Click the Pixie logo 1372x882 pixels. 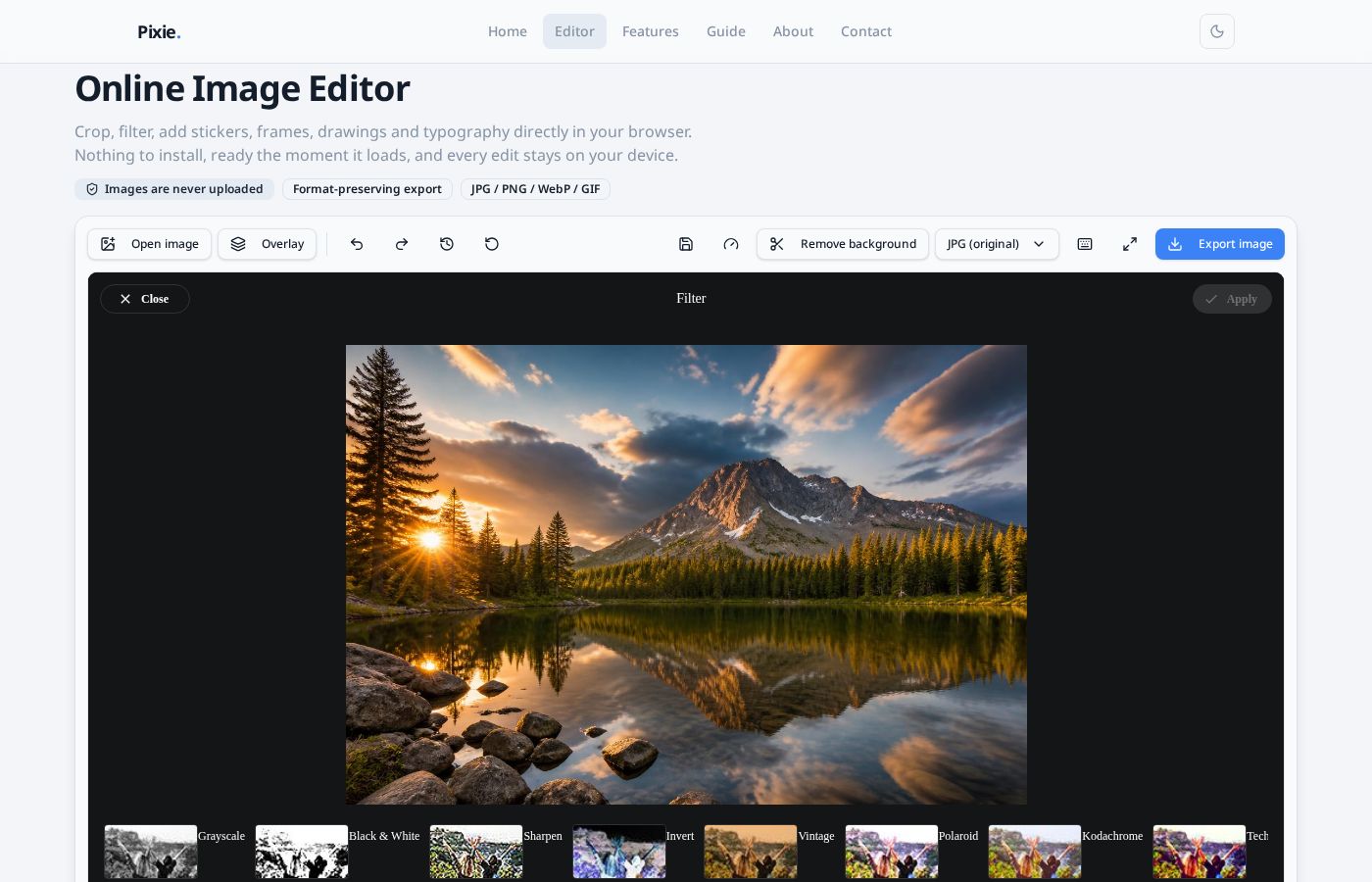click(x=159, y=31)
